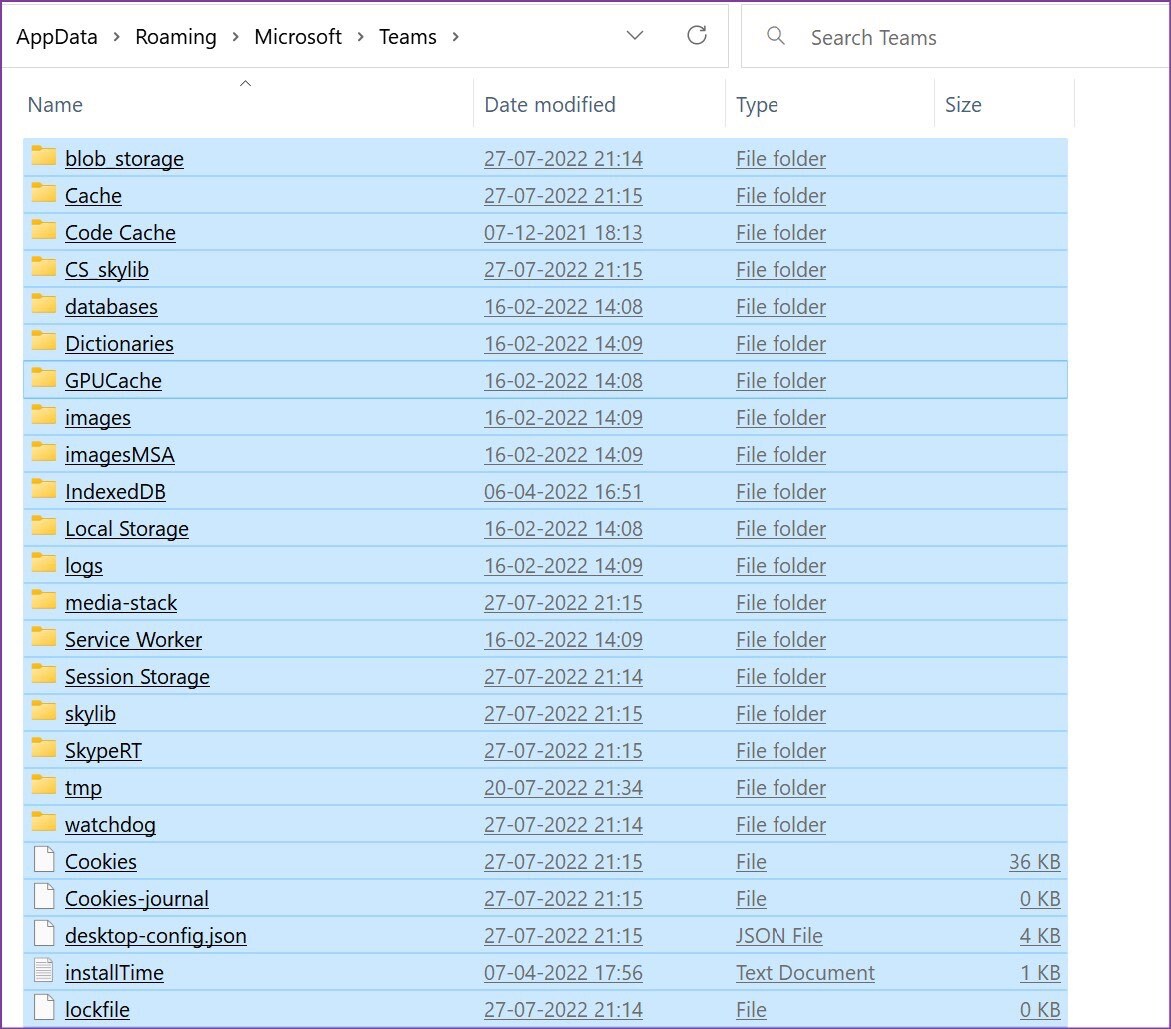Click the 'JSON File' type cell
Image resolution: width=1171 pixels, height=1029 pixels.
point(779,936)
